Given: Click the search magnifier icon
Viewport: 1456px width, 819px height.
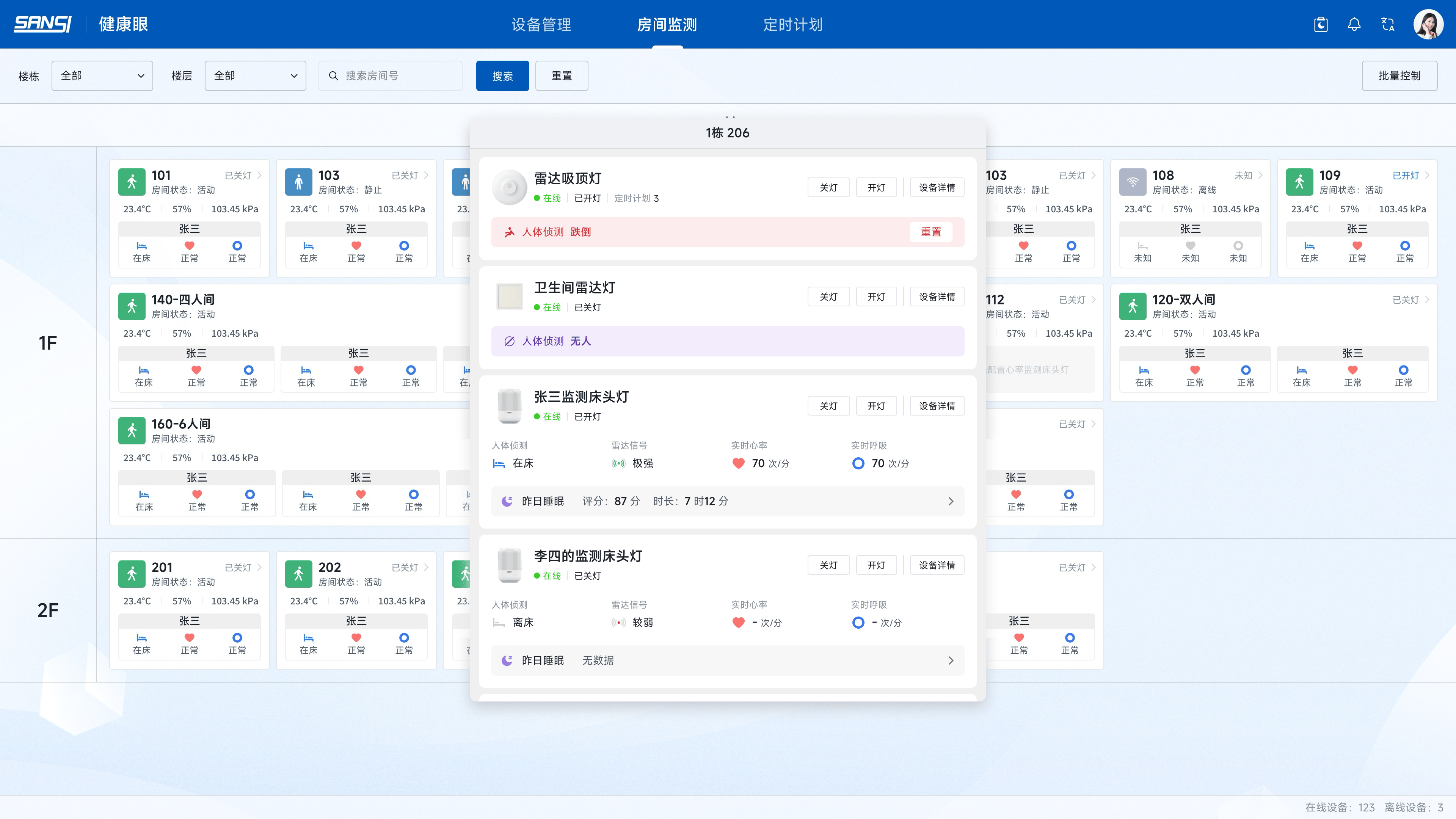Looking at the screenshot, I should point(334,76).
